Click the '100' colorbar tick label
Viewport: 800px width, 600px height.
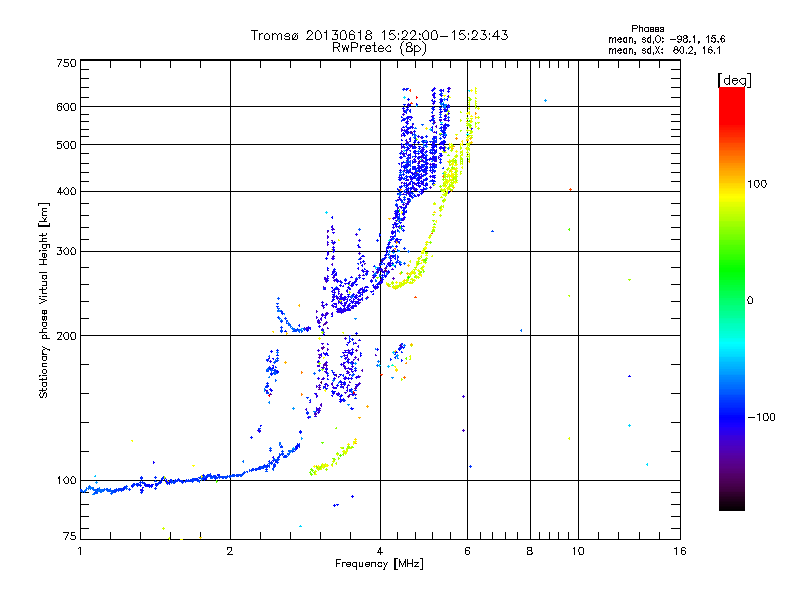(757, 184)
